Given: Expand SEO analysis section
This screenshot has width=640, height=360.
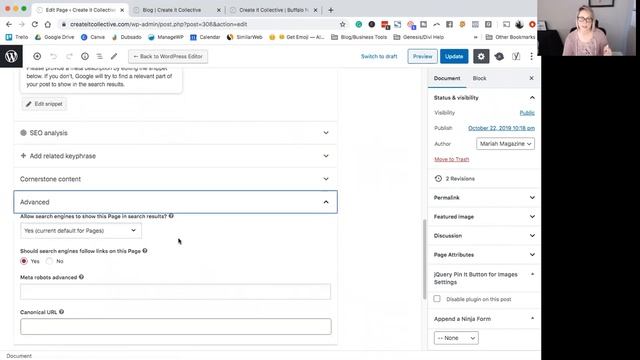Looking at the screenshot, I should pyautogui.click(x=176, y=133).
